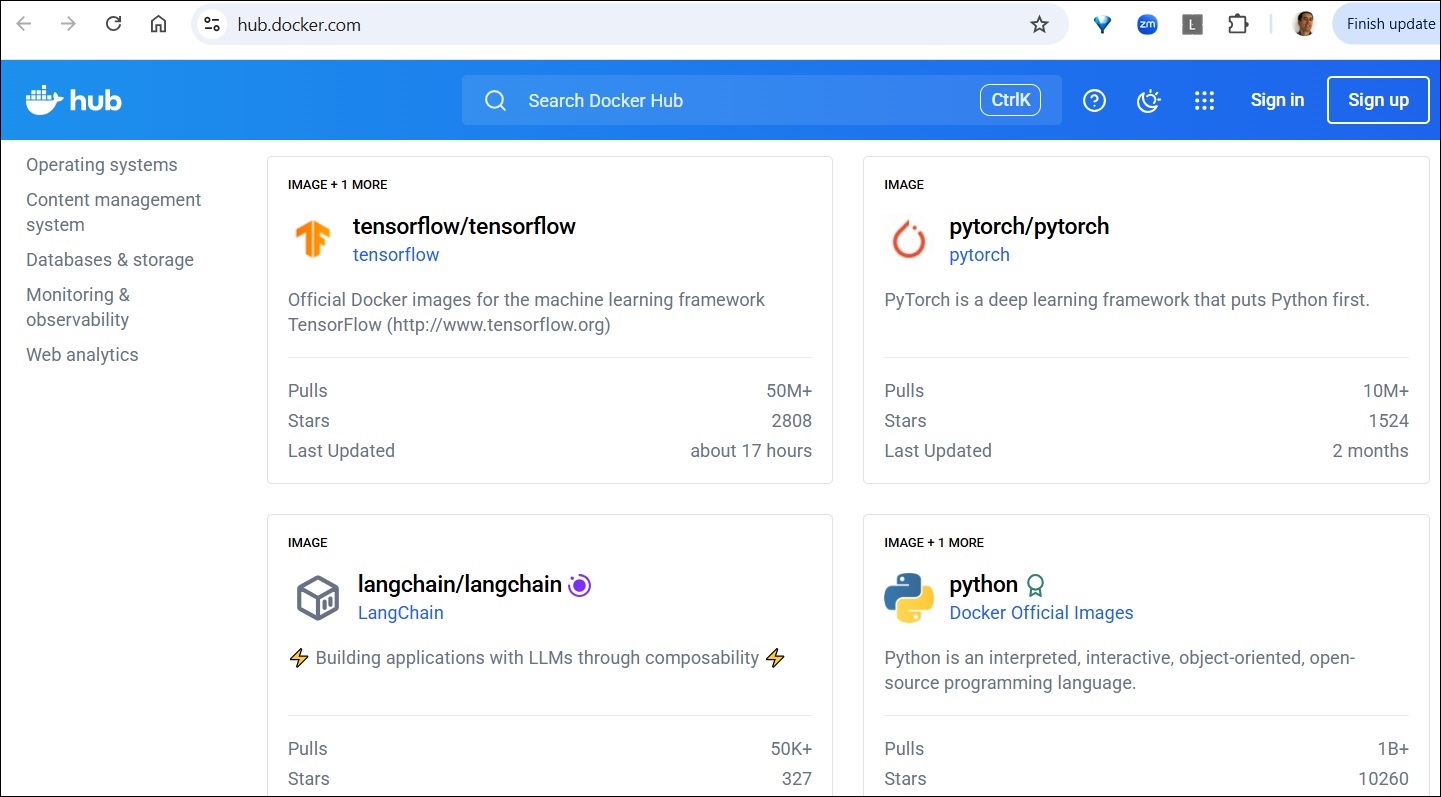The width and height of the screenshot is (1441, 797).
Task: Click the Docker Hub whale logo
Action: coord(42,98)
